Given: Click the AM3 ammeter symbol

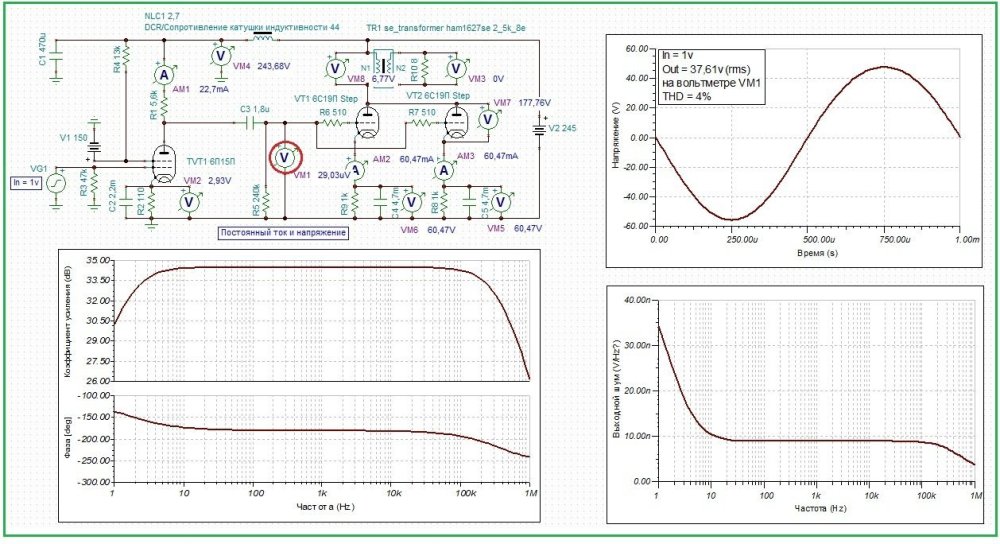Looking at the screenshot, I should point(445,171).
